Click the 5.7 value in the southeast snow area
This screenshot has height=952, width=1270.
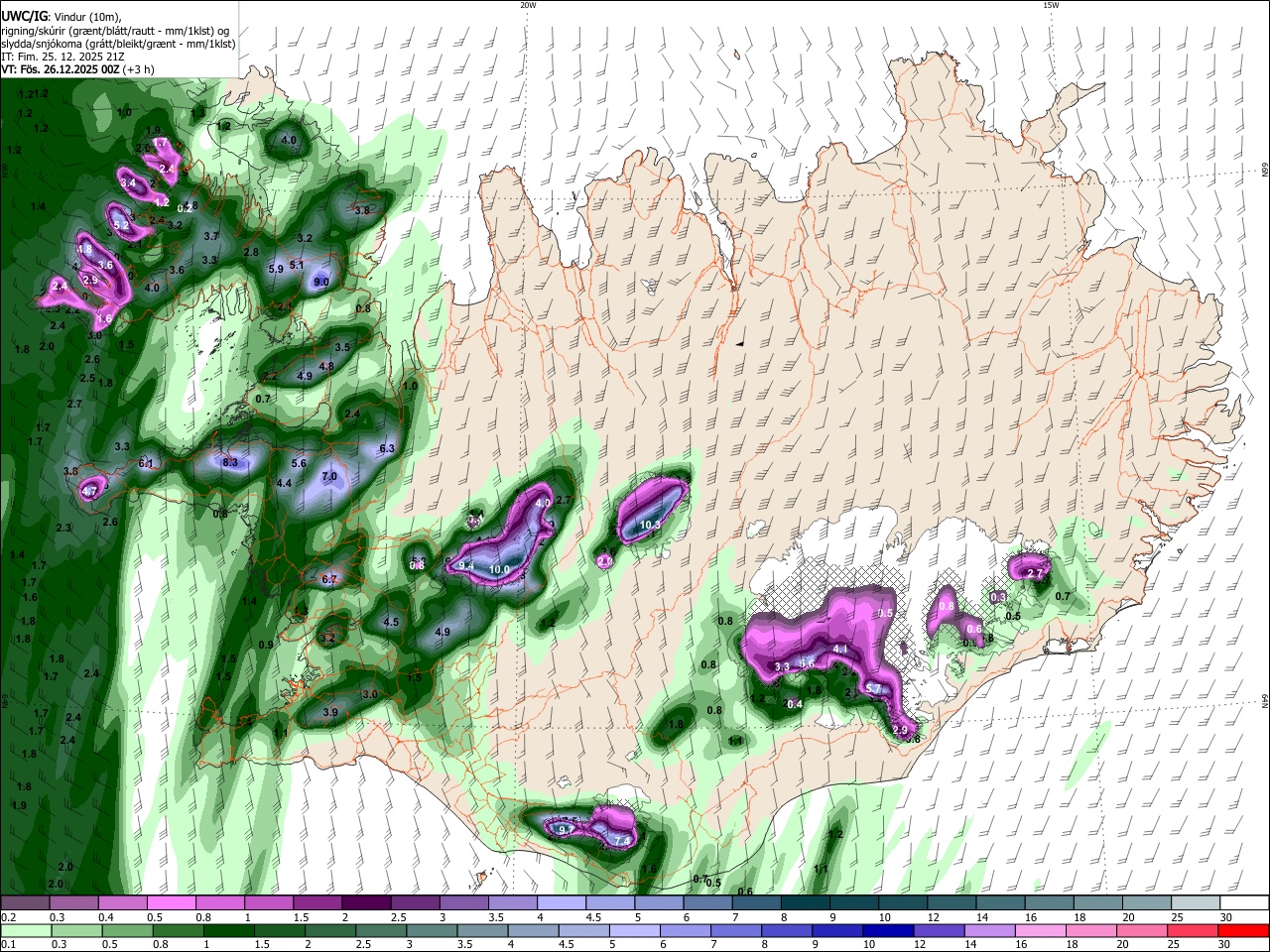[x=873, y=688]
